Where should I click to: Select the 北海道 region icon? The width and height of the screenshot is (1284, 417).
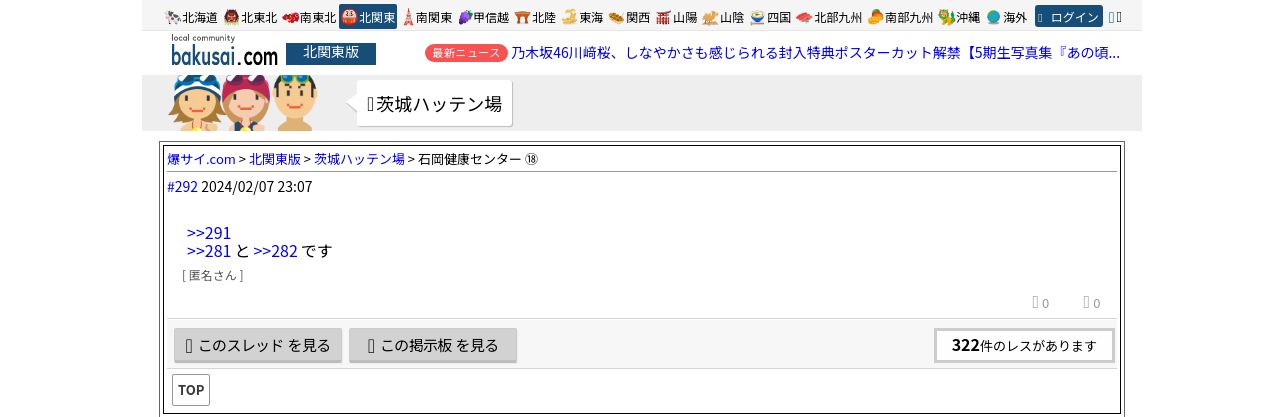tap(191, 17)
